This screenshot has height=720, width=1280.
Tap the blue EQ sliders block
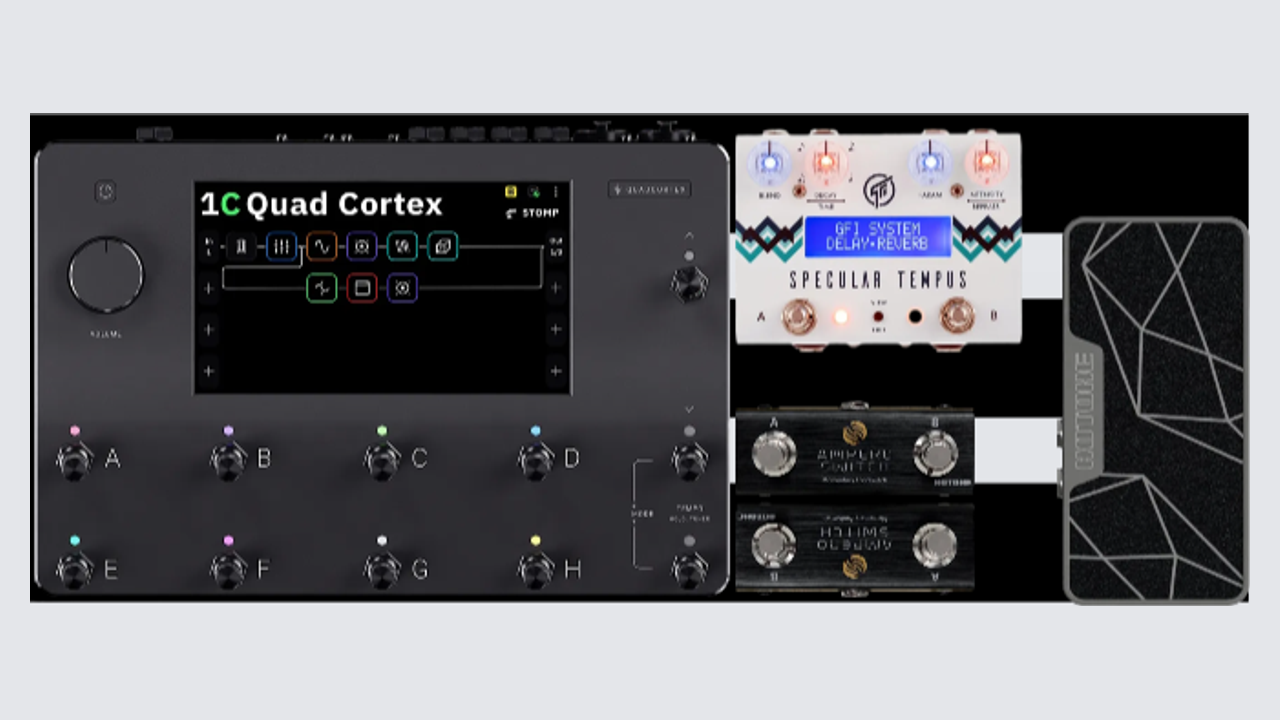pyautogui.click(x=282, y=246)
